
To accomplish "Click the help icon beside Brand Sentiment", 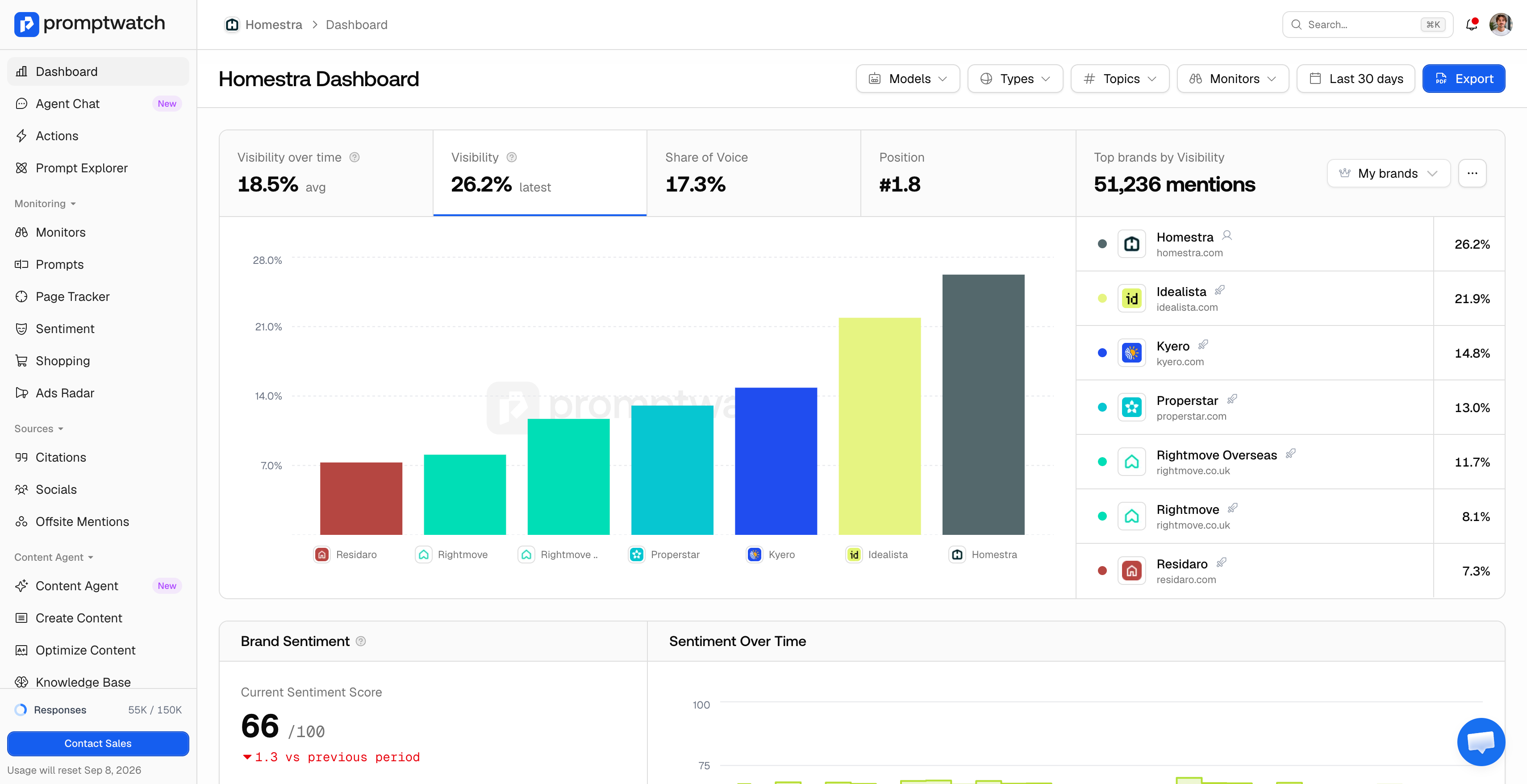I will pos(360,641).
